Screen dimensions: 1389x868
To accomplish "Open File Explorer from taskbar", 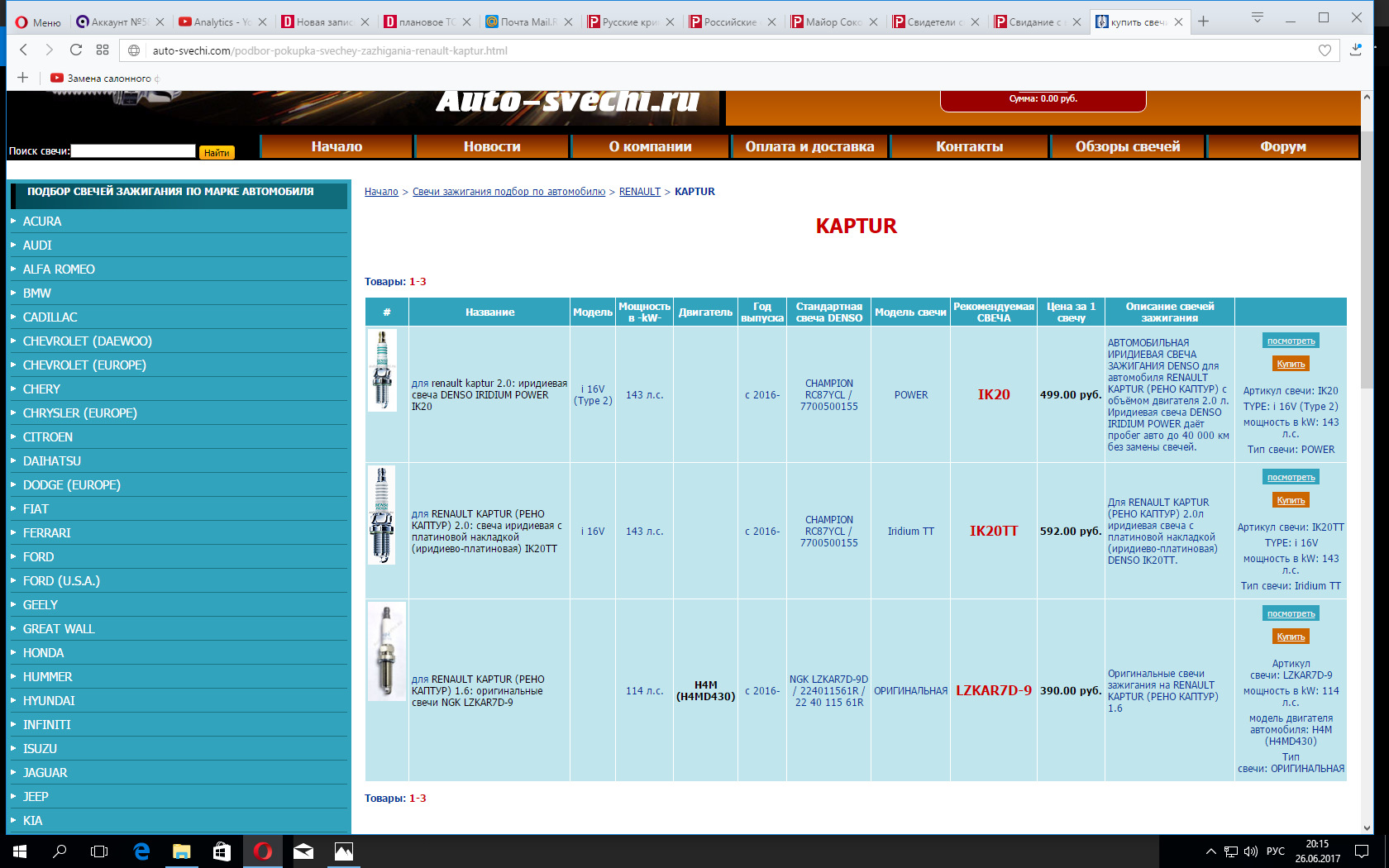I will (x=182, y=851).
